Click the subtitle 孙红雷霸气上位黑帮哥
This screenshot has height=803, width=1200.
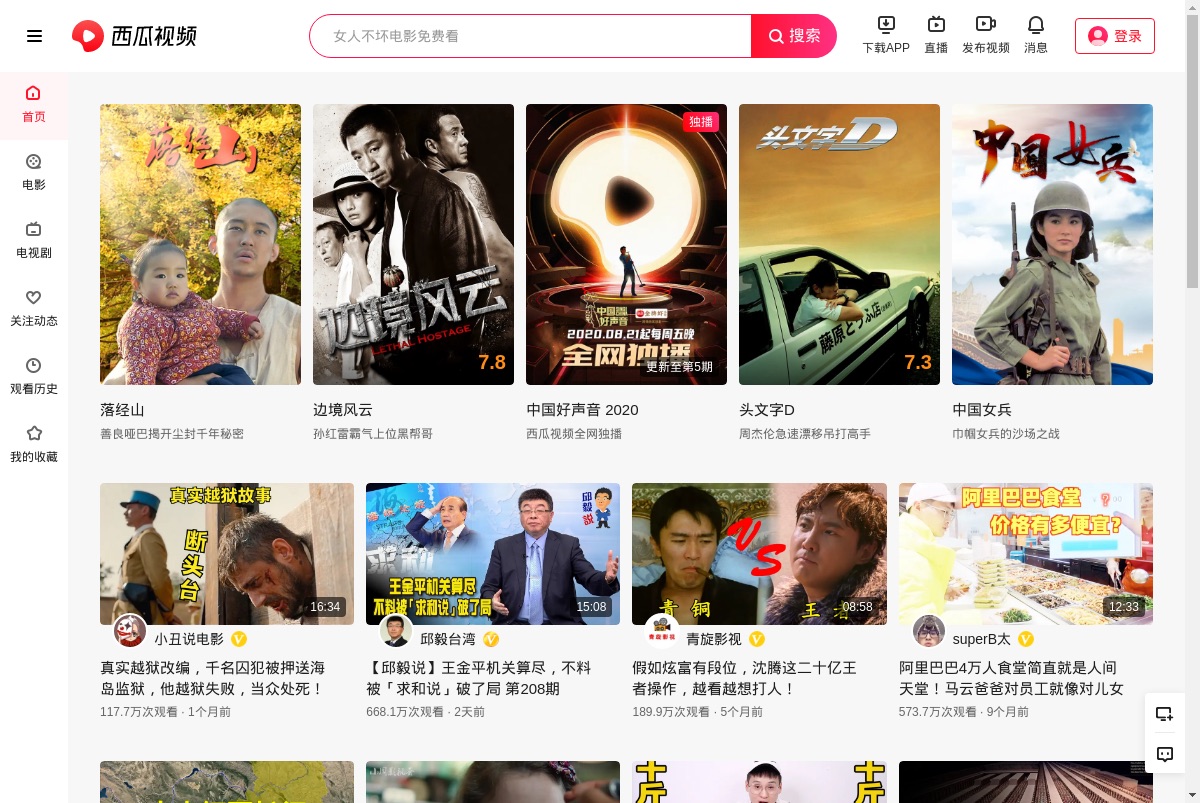[x=373, y=434]
